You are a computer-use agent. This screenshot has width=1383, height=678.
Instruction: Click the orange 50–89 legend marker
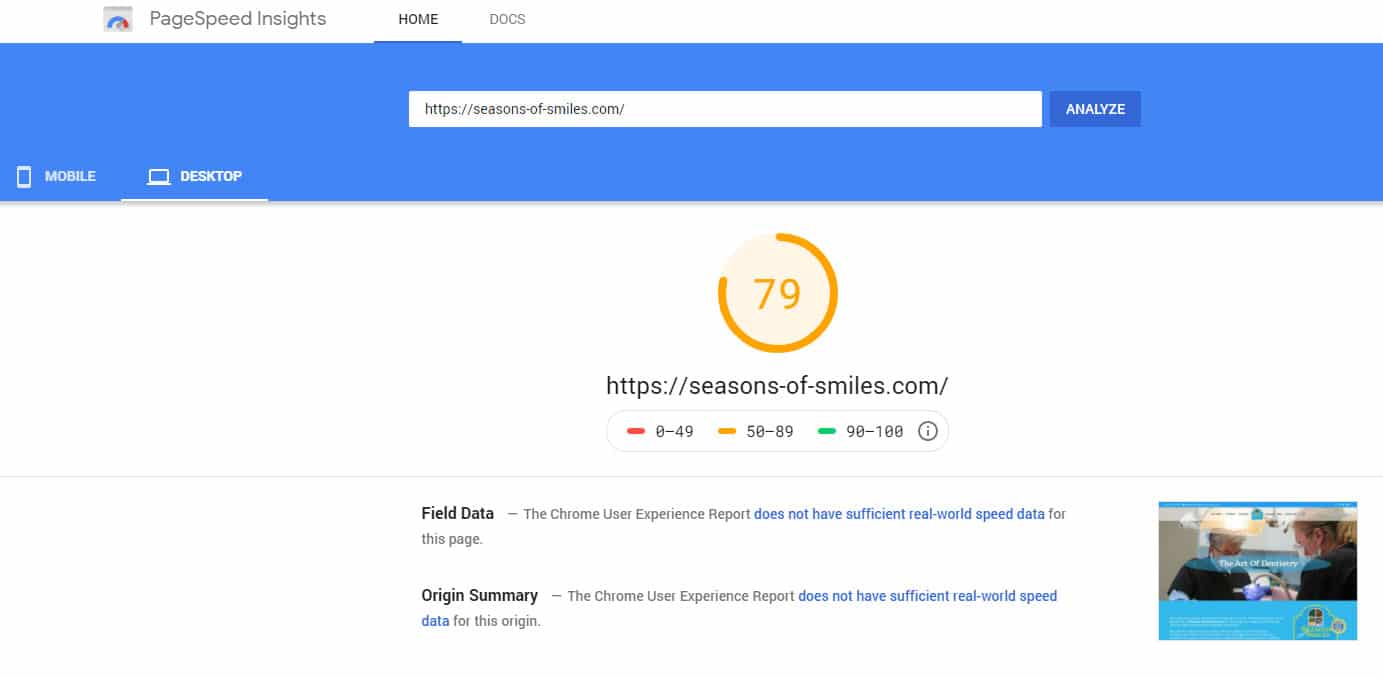coord(727,432)
